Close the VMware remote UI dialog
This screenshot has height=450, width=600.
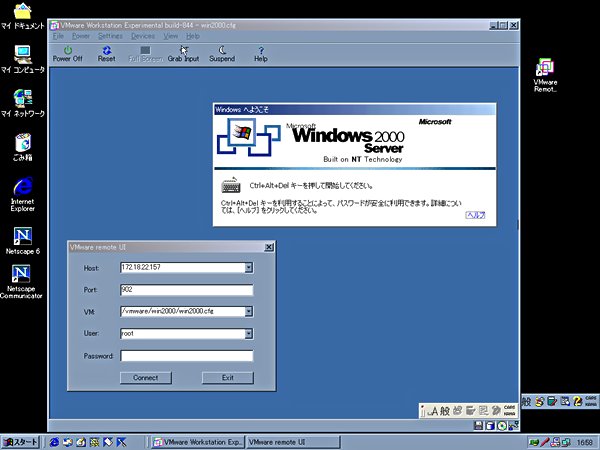click(269, 247)
